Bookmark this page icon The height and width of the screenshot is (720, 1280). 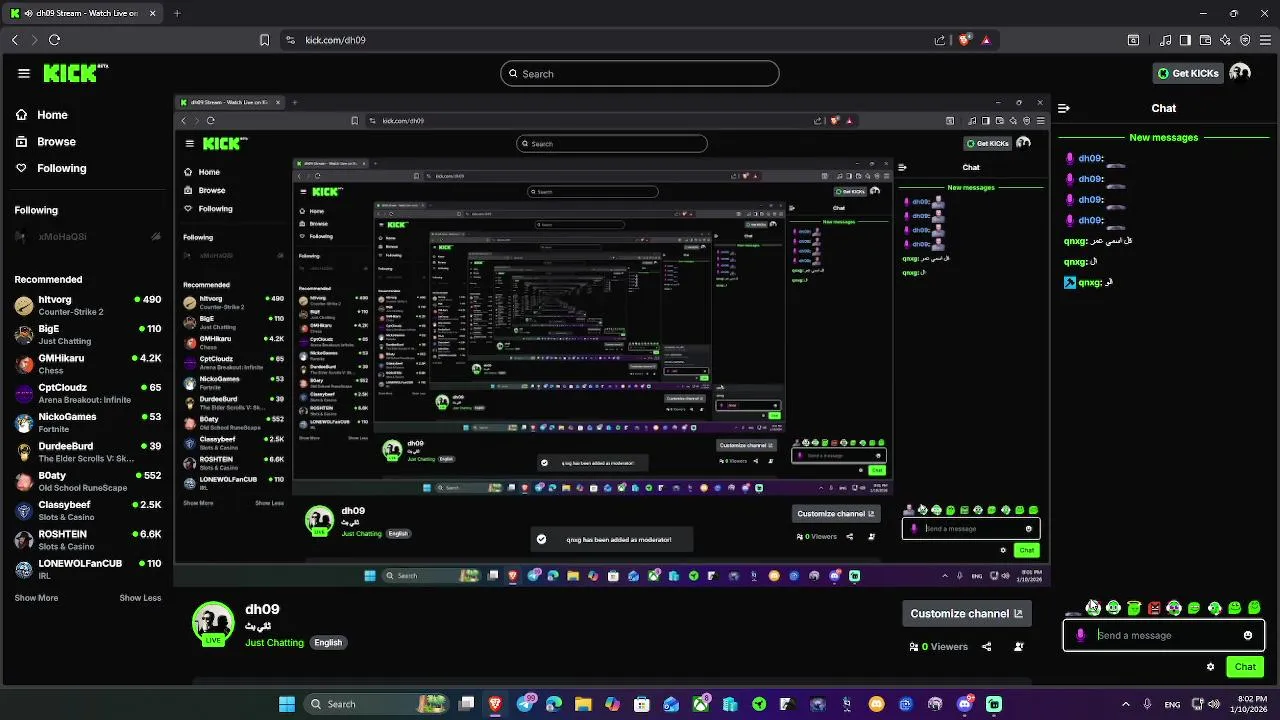tap(264, 40)
